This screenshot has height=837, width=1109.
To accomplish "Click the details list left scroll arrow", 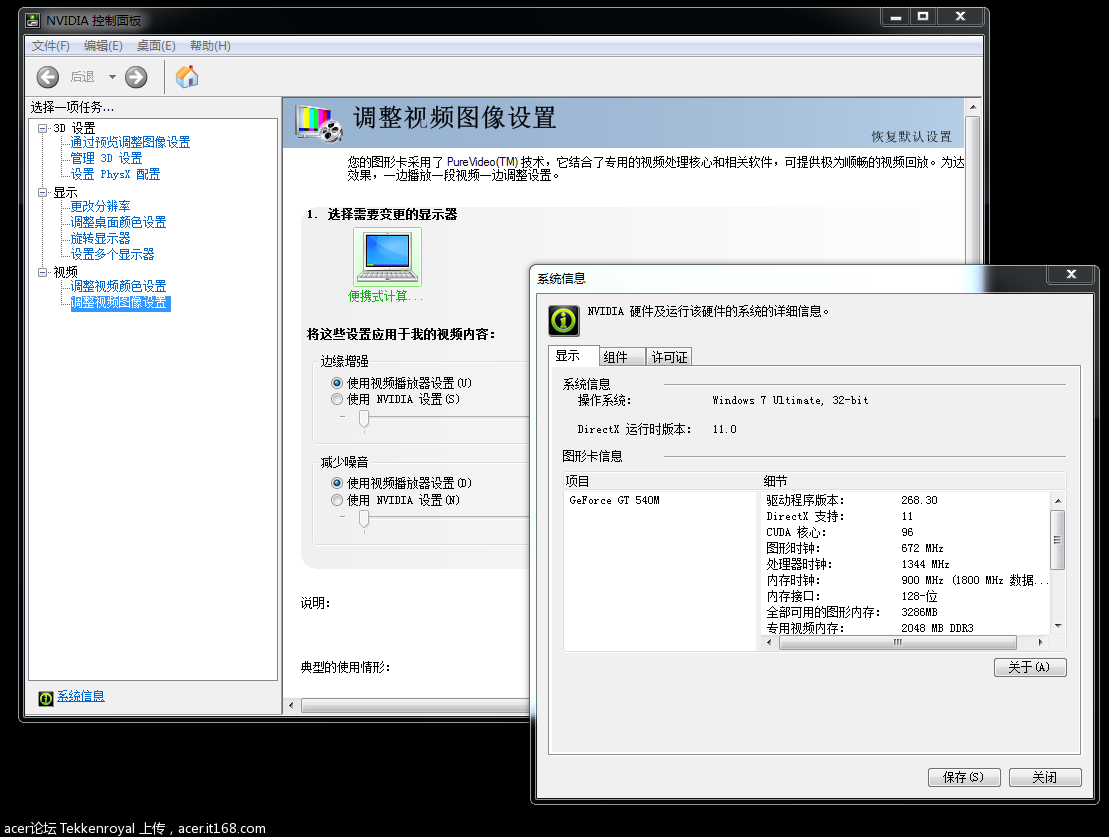I will [x=770, y=642].
